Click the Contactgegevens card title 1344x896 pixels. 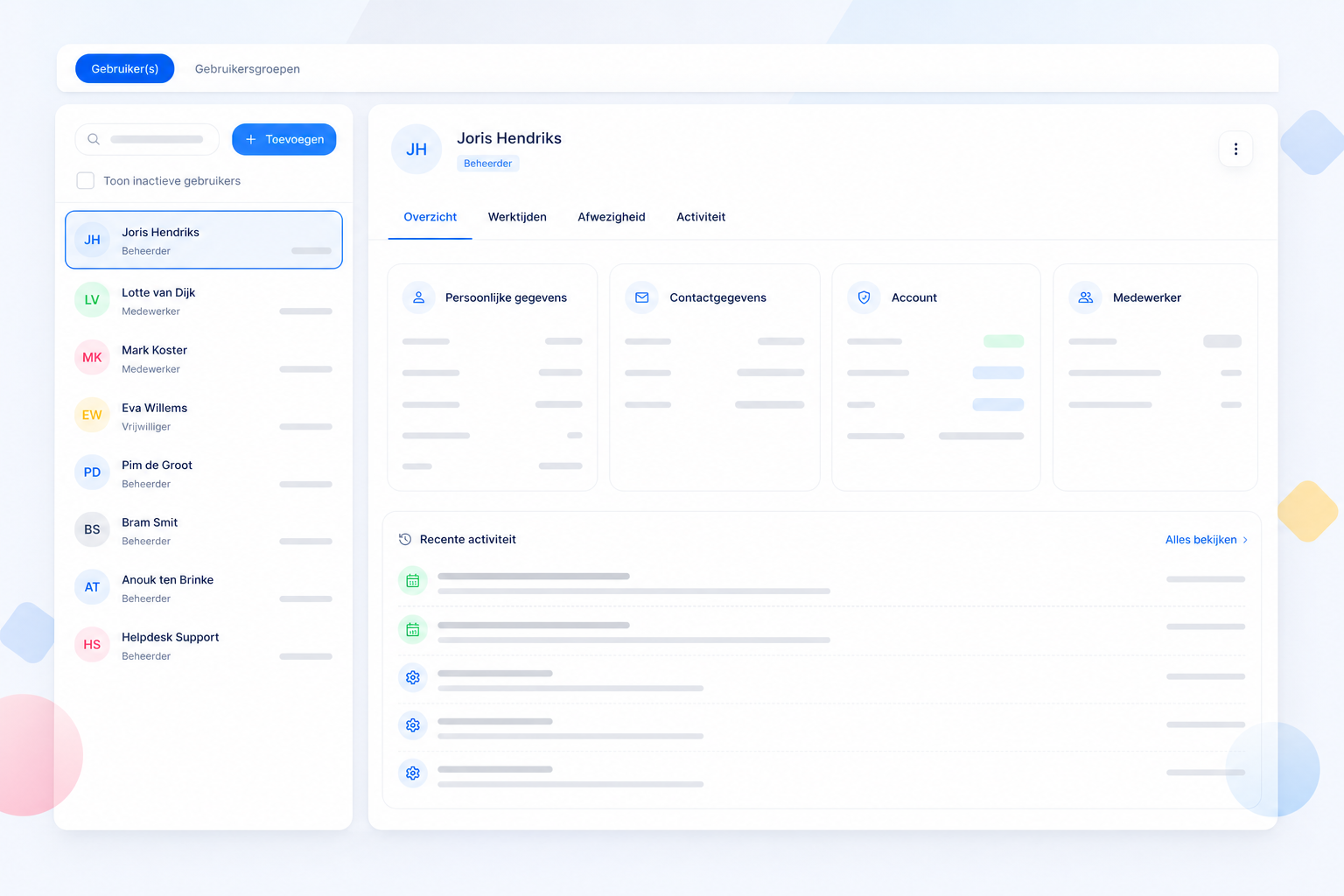[717, 297]
